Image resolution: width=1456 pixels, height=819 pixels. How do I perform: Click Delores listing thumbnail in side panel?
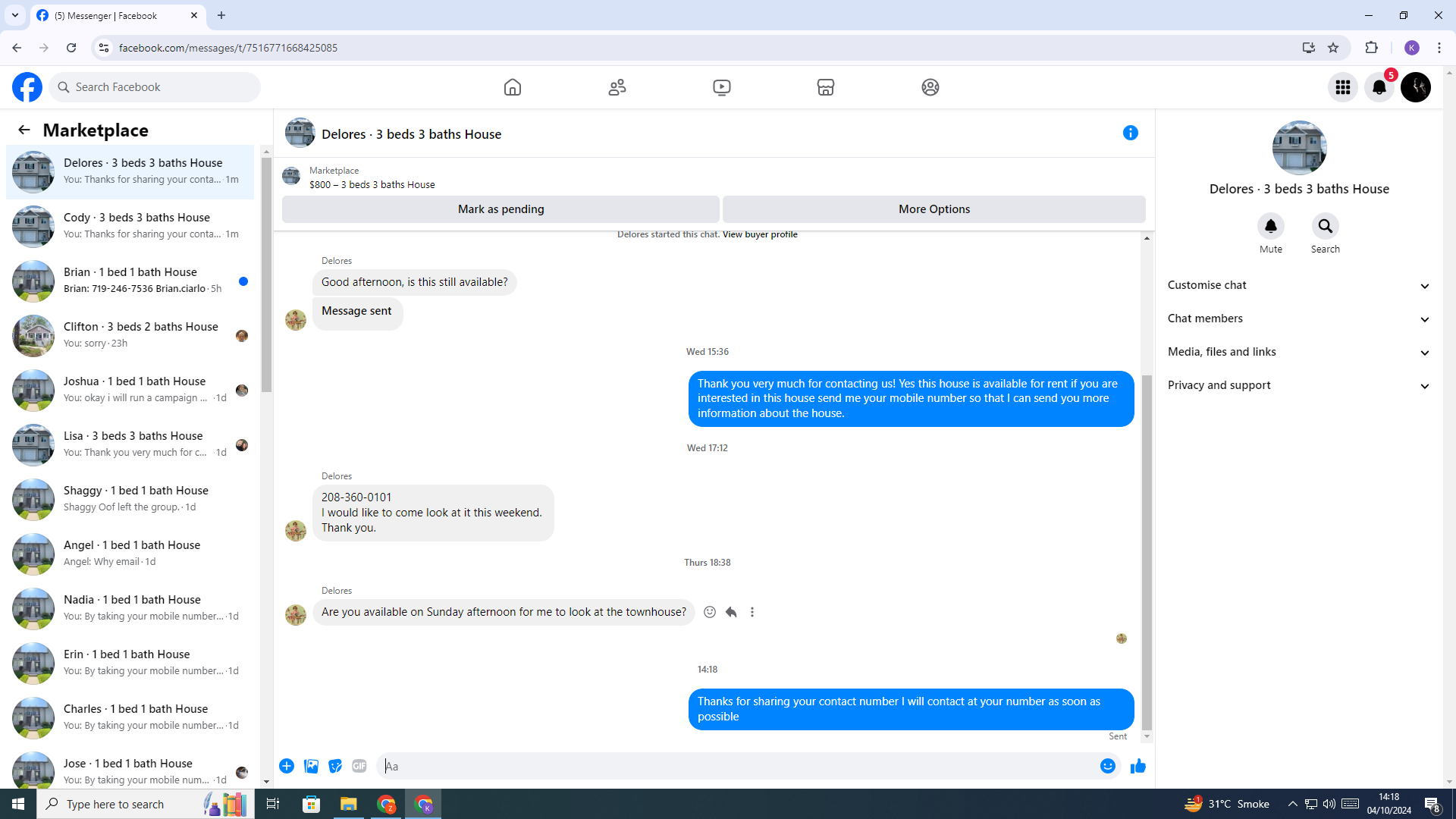click(x=1299, y=148)
